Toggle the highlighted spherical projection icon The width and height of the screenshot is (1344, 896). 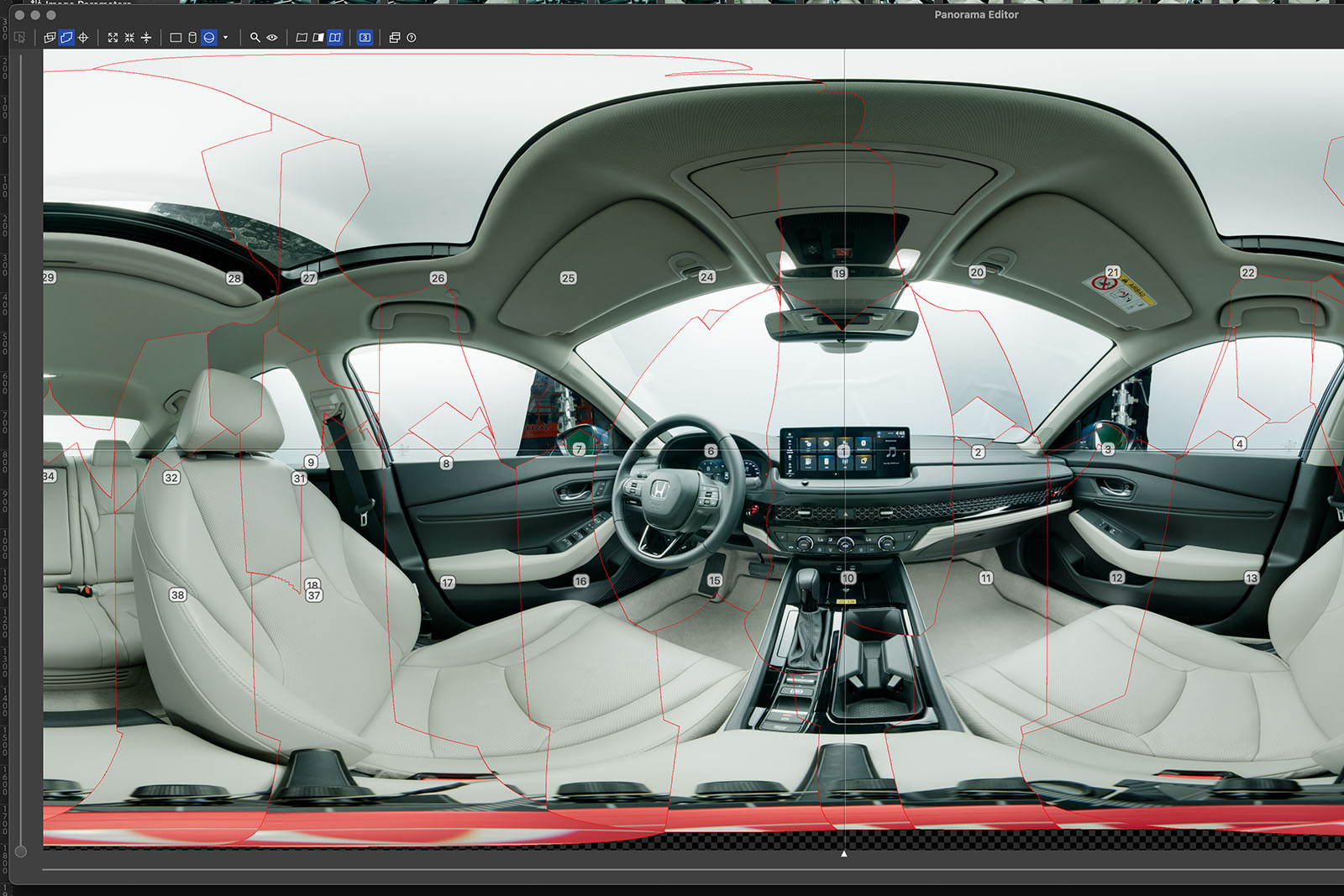point(209,37)
